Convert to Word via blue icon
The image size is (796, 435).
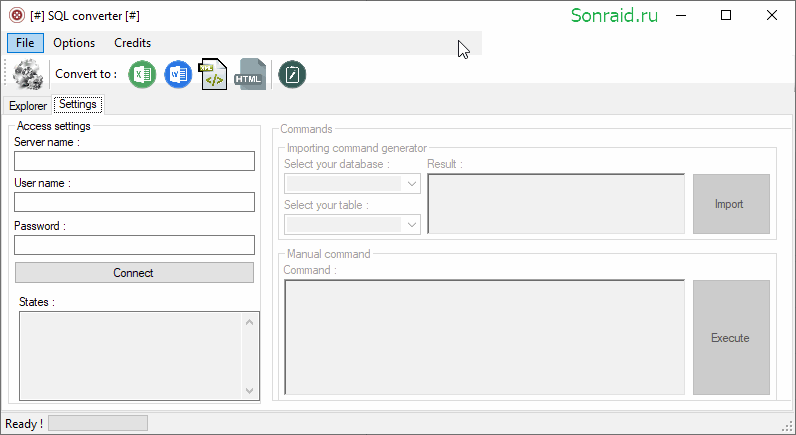(178, 75)
